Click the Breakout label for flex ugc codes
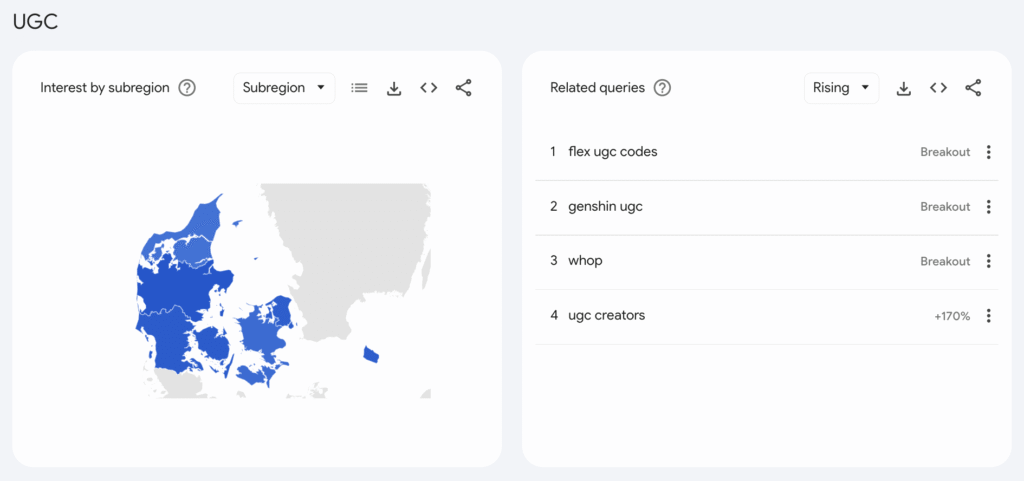This screenshot has height=481, width=1024. 945,152
